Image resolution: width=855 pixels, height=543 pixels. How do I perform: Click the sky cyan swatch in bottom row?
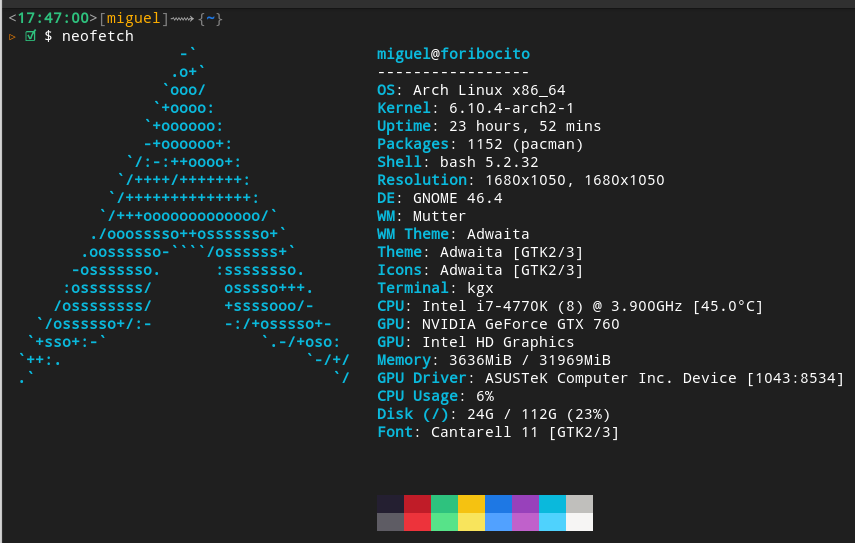[552, 522]
